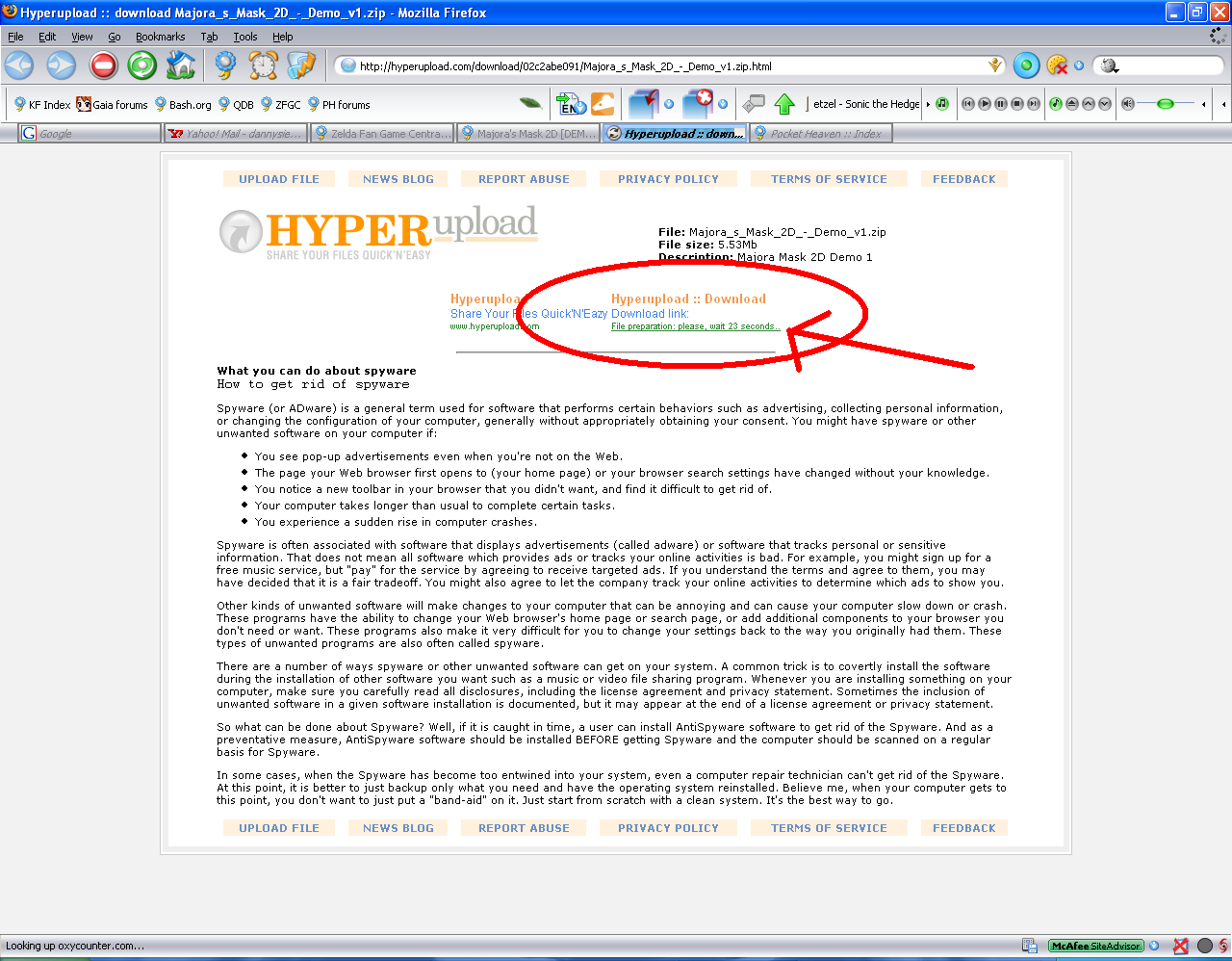Collapse the music toolbar with its small arrow
The image size is (1232, 961).
tap(1203, 104)
